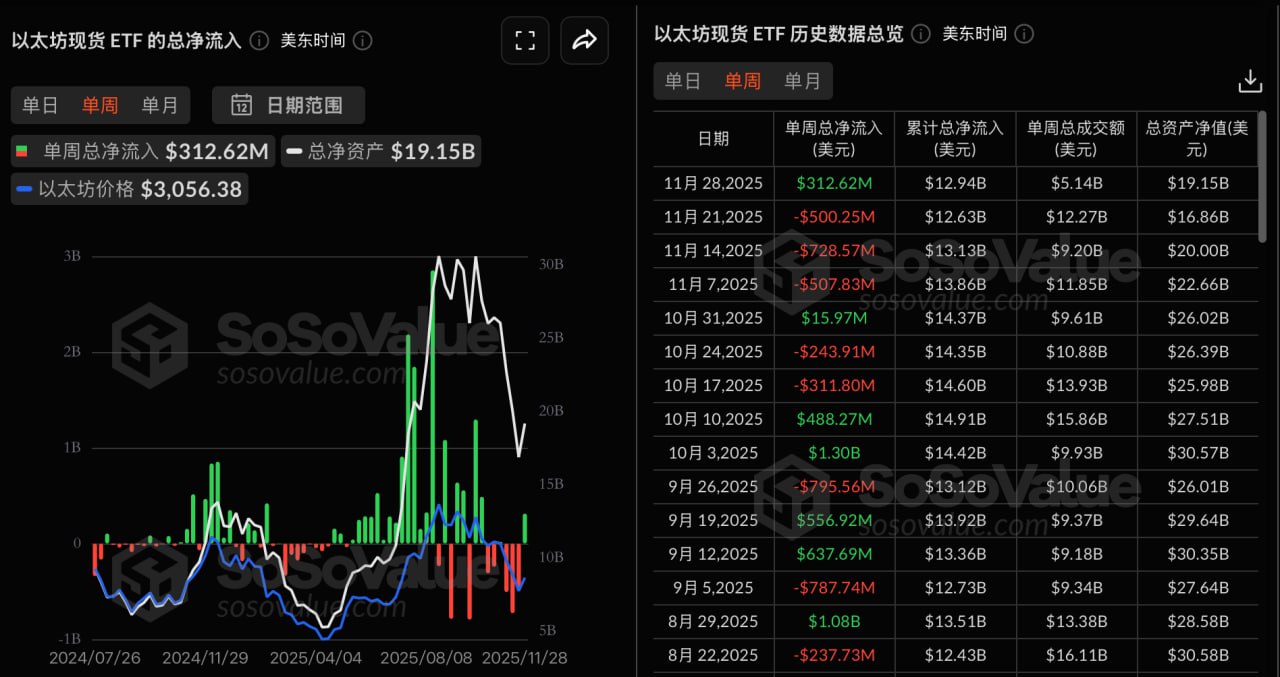
Task: Select 单月 tab in history table
Action: click(x=802, y=81)
